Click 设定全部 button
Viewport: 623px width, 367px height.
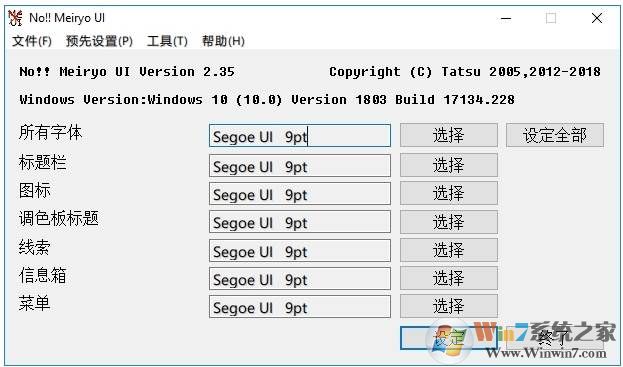click(x=555, y=135)
